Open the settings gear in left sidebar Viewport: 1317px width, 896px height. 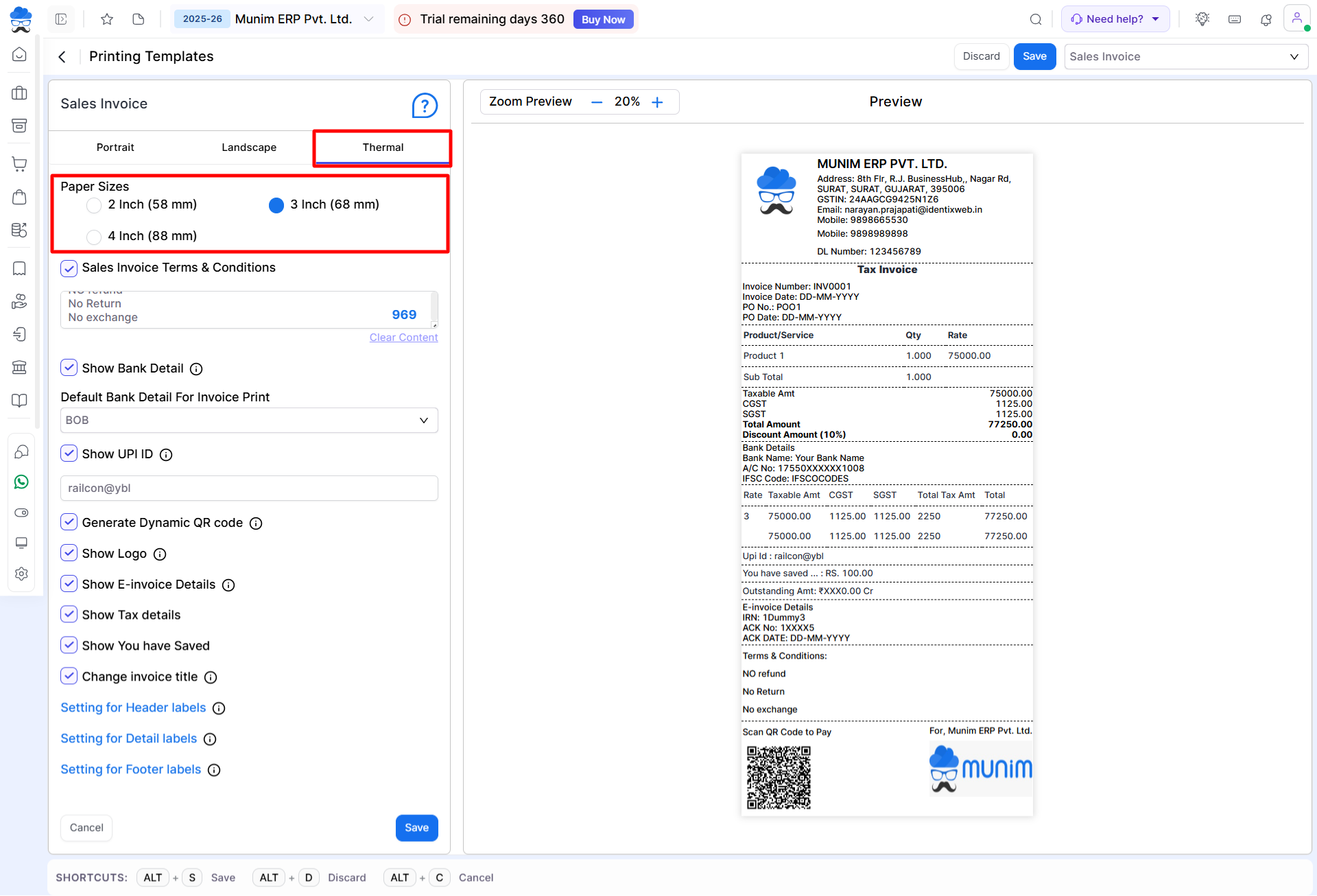pyautogui.click(x=21, y=574)
